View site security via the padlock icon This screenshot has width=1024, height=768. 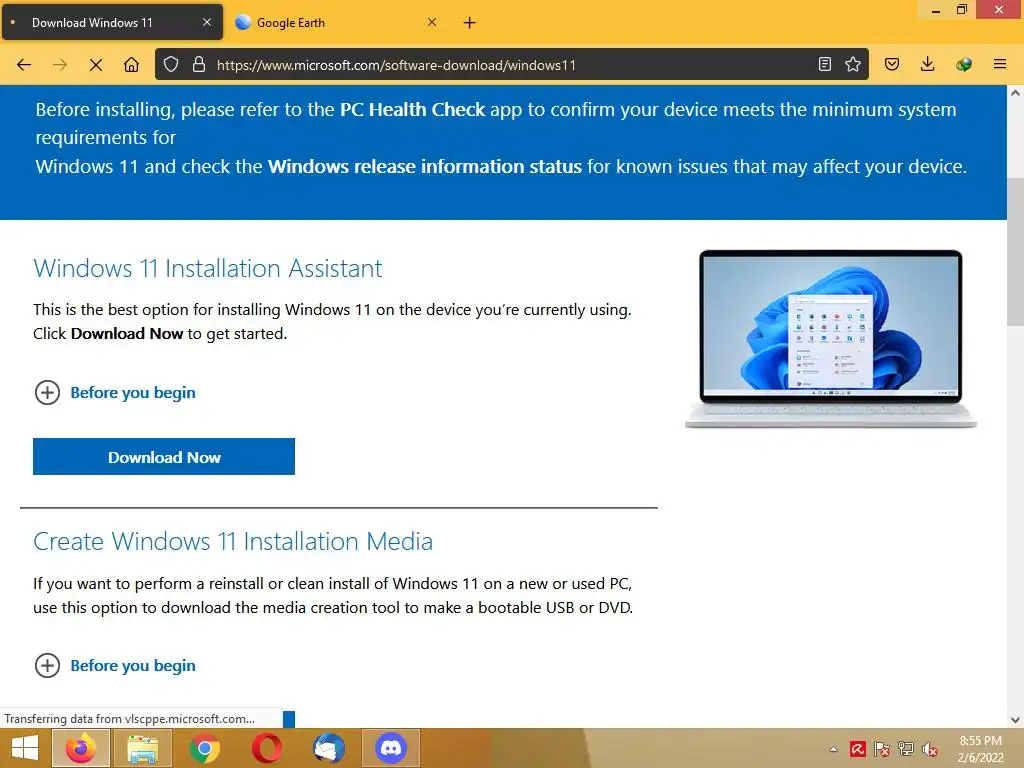pos(199,64)
